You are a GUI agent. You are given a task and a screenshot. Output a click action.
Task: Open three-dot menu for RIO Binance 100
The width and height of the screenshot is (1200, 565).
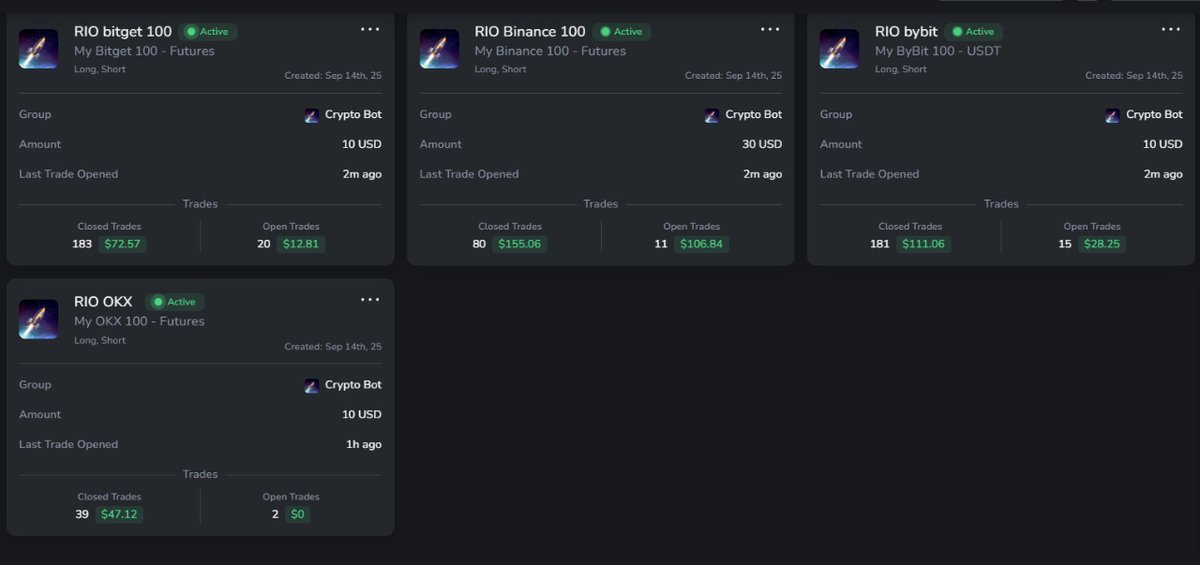click(770, 29)
